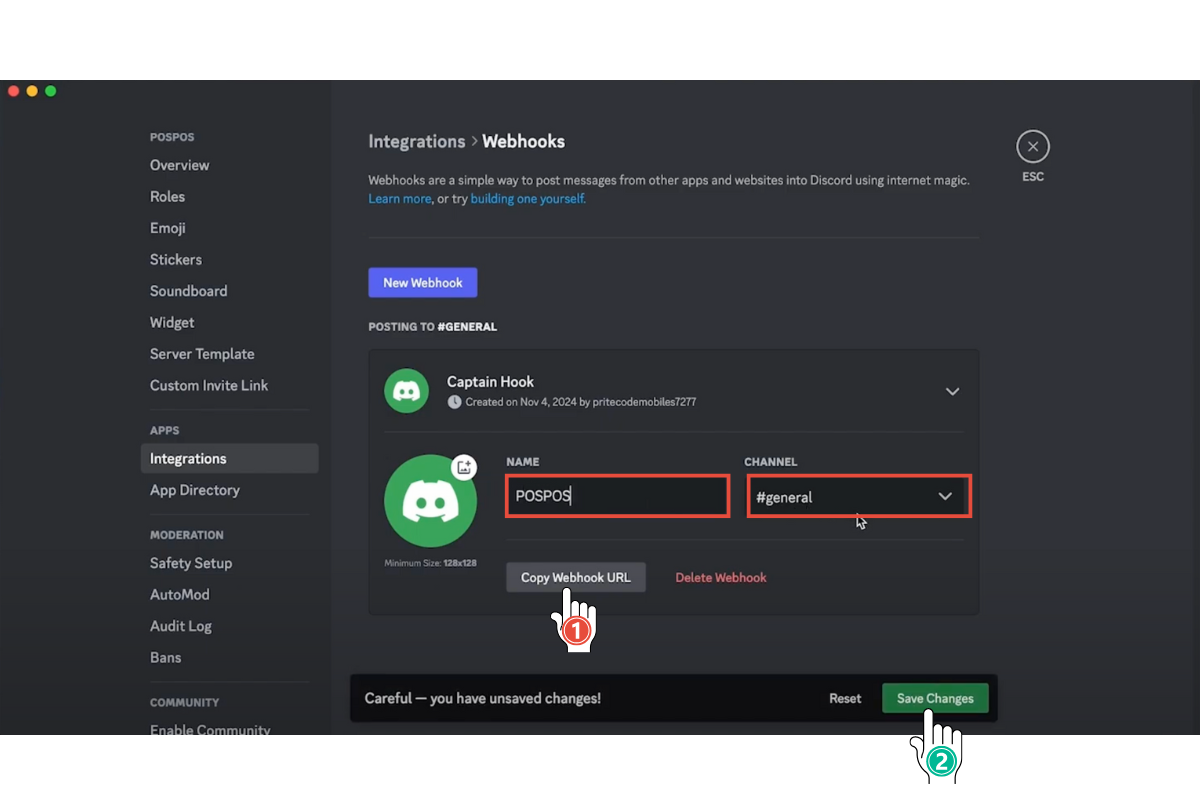Reset the unsaved changes
This screenshot has width=1200, height=800.
pos(845,698)
